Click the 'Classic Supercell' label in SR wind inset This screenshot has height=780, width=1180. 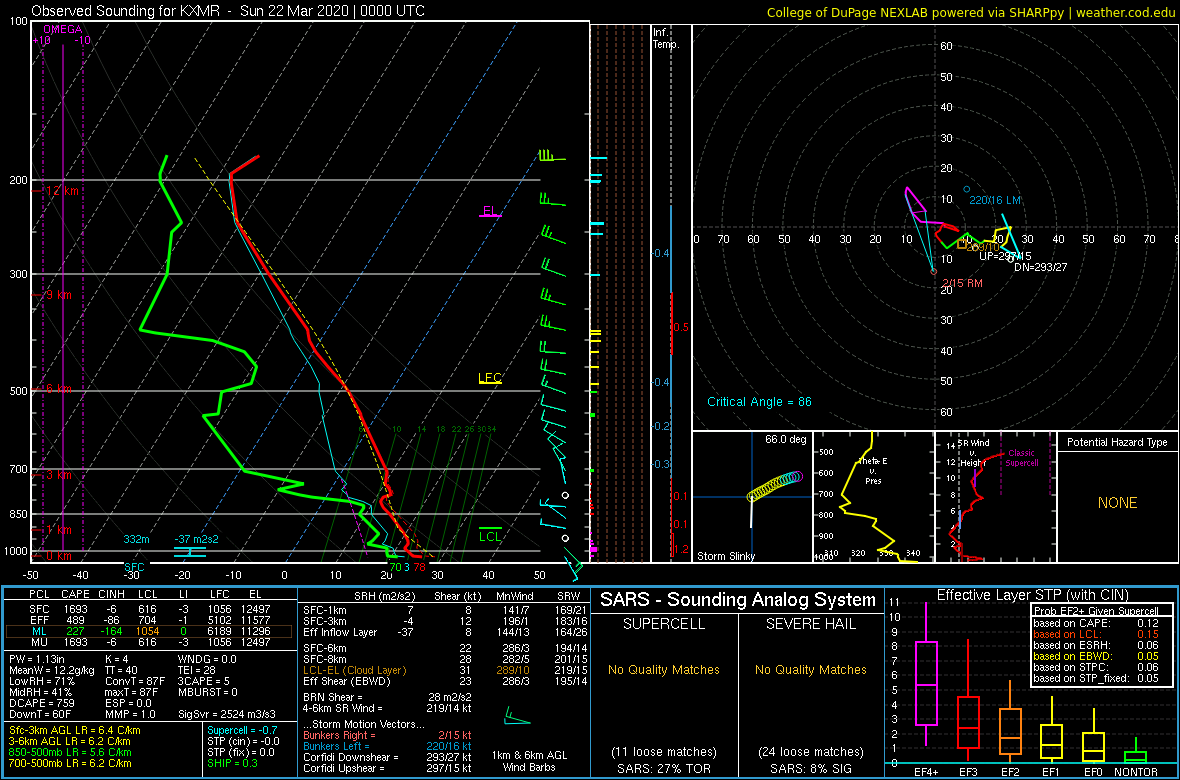pos(1022,458)
